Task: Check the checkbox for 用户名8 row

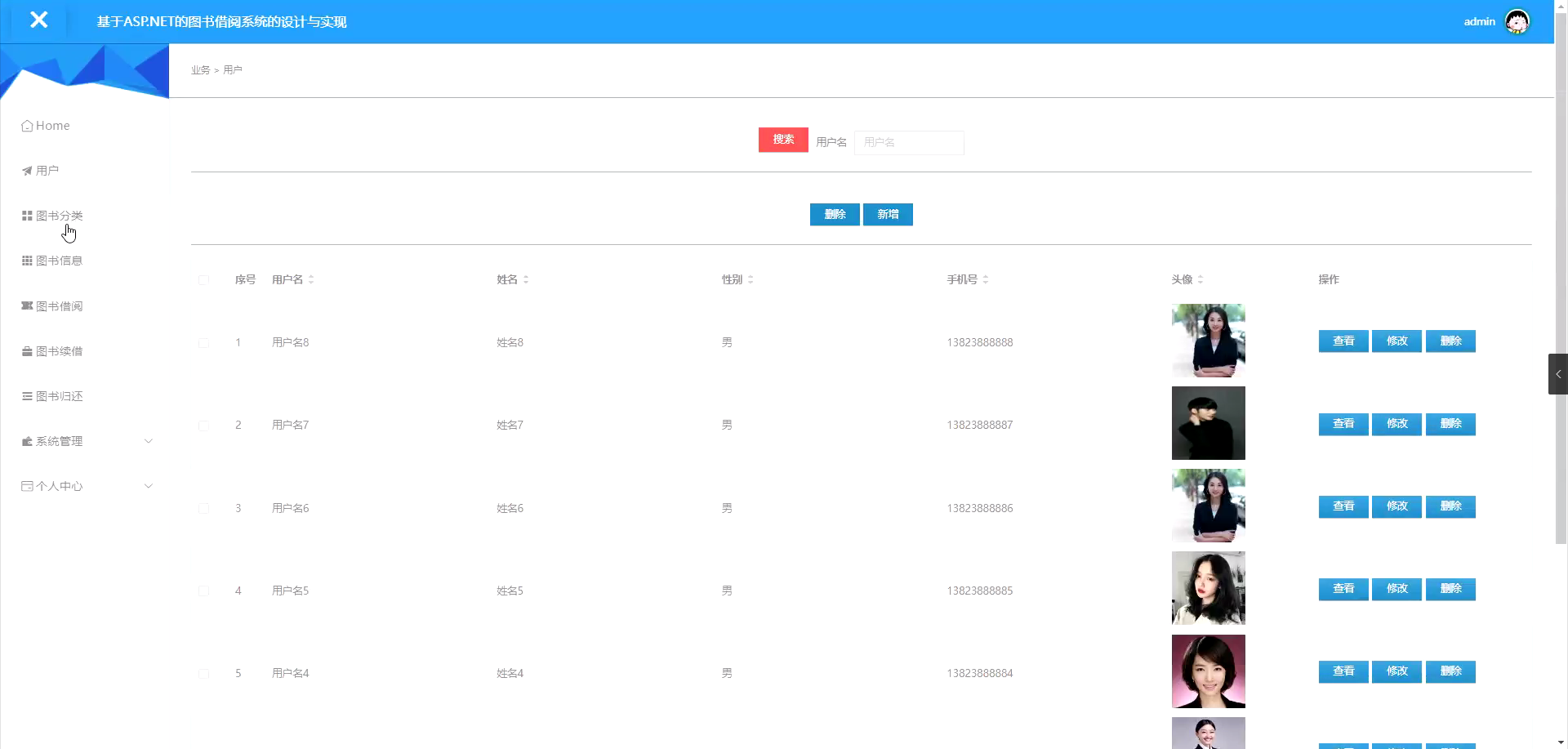Action: 203,343
